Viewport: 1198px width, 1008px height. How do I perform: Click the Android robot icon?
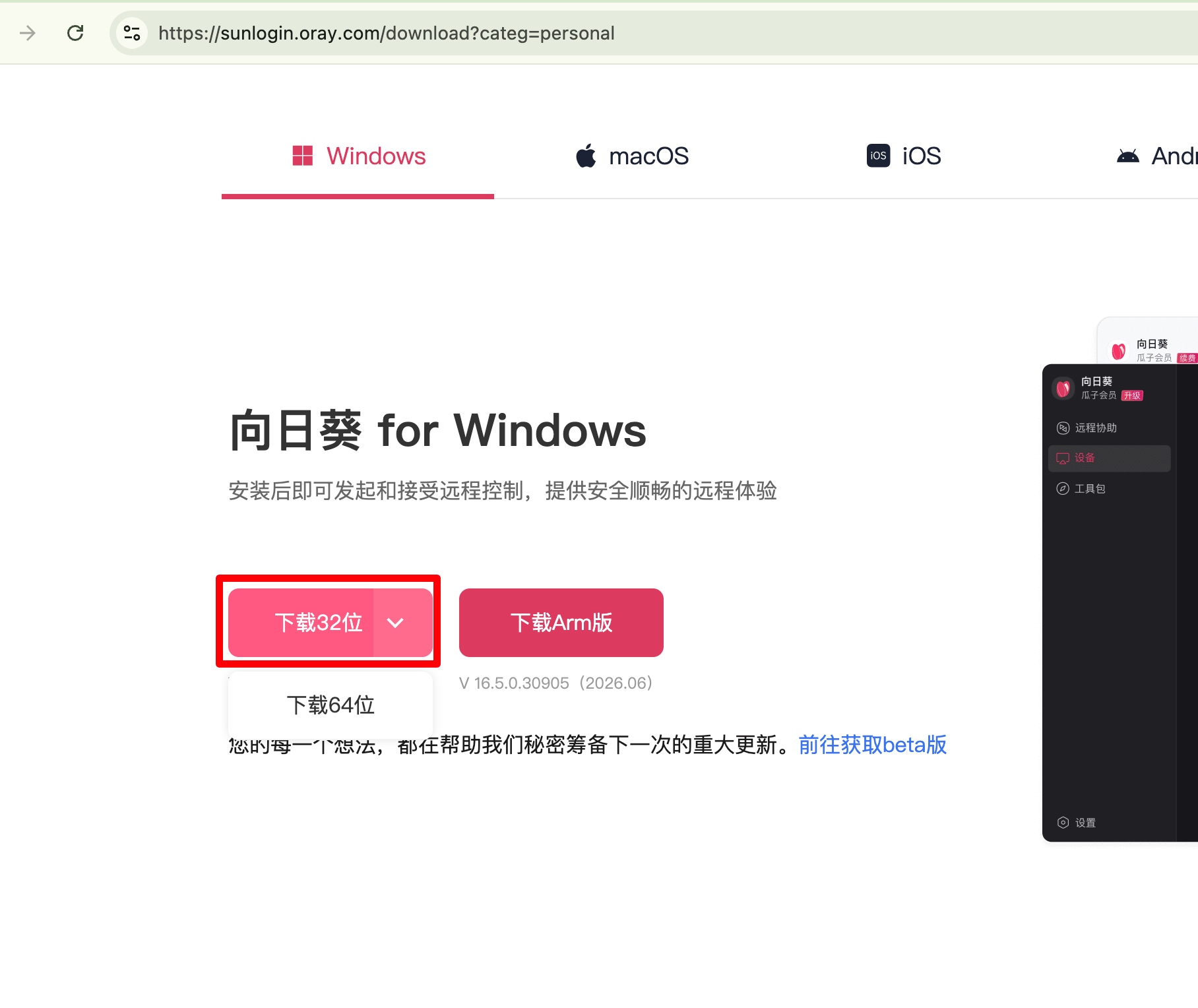[1128, 156]
